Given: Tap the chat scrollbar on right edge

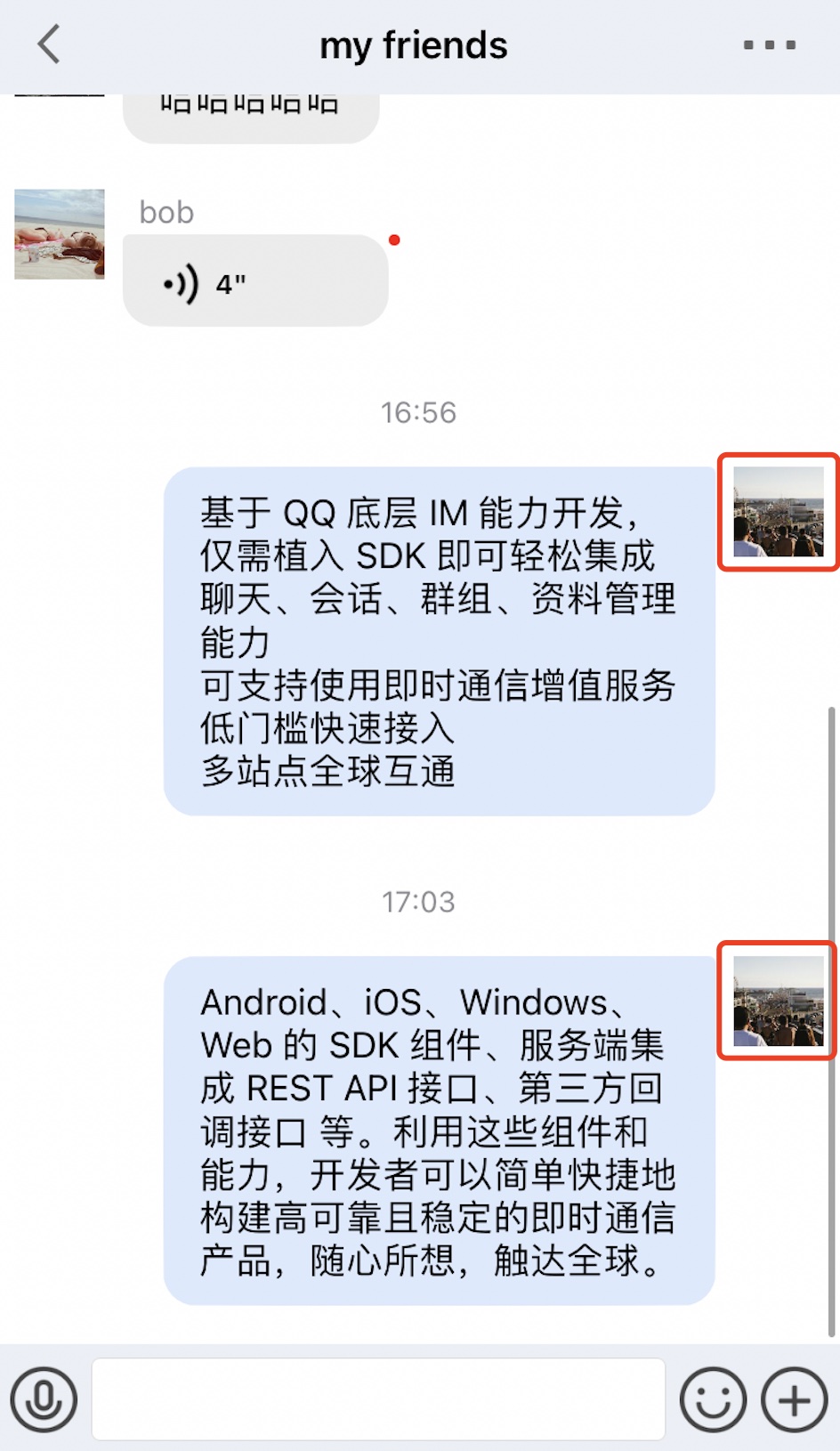Looking at the screenshot, I should point(832,1021).
